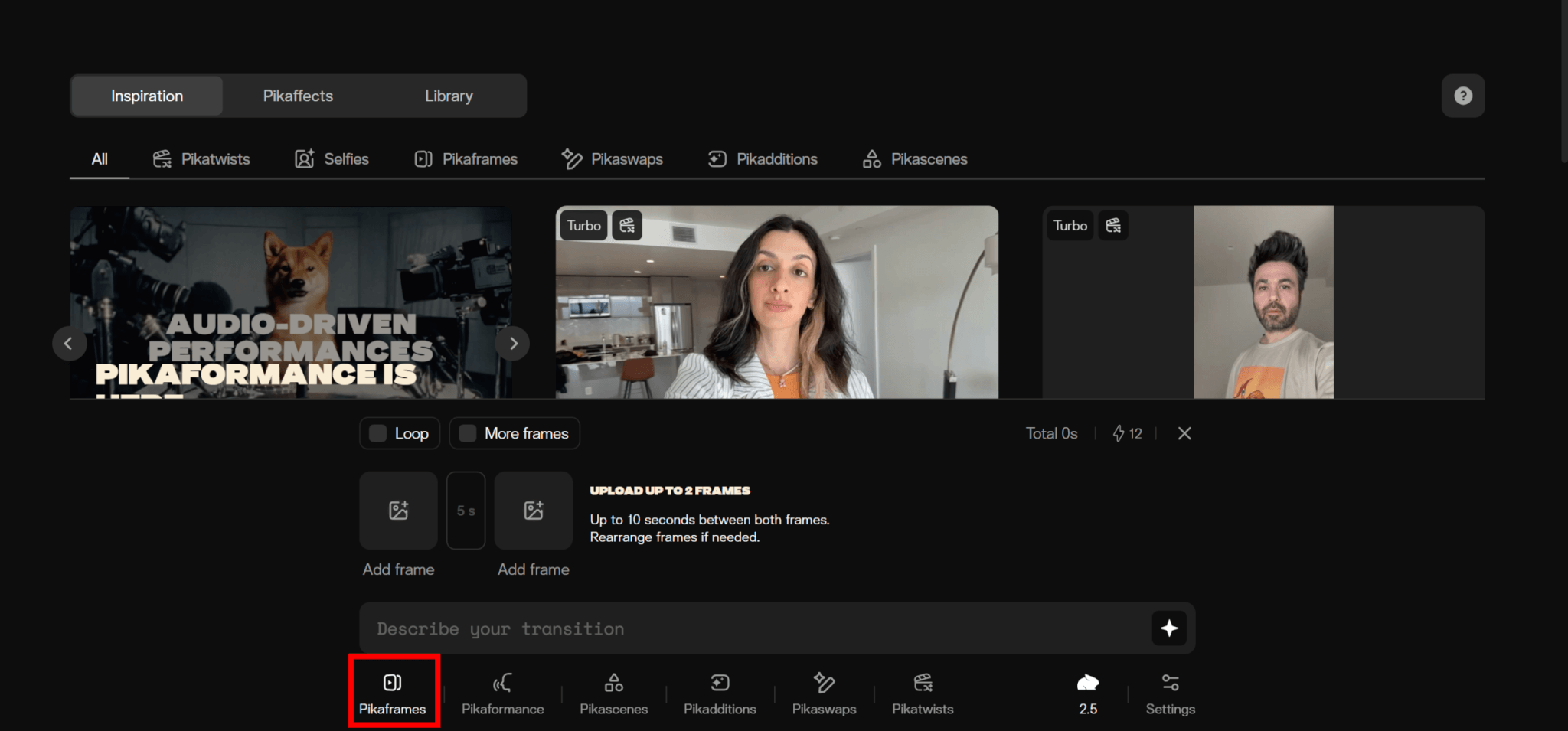Viewport: 1568px width, 731px height.
Task: Add the first frame image
Action: pos(398,511)
